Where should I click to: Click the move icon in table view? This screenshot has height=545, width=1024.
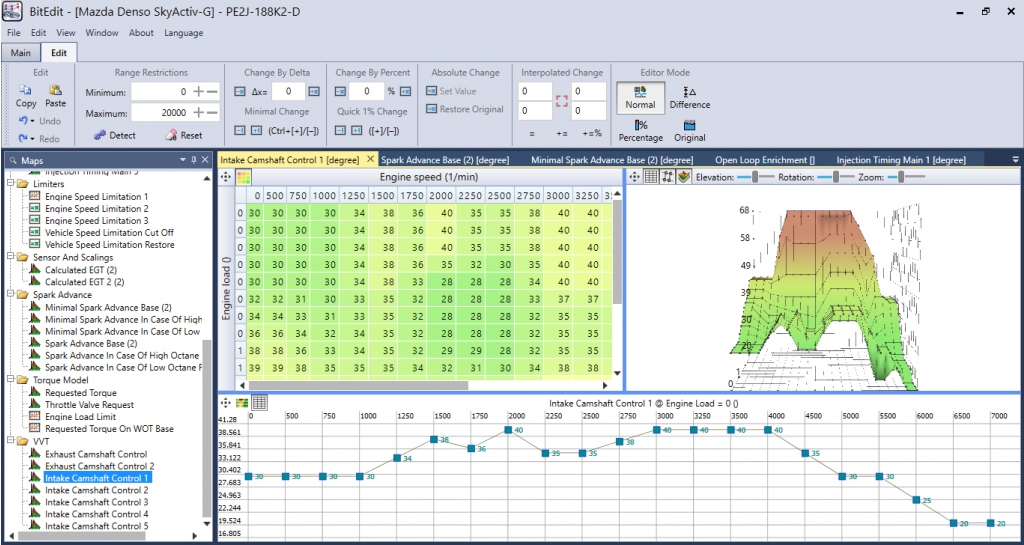(226, 177)
